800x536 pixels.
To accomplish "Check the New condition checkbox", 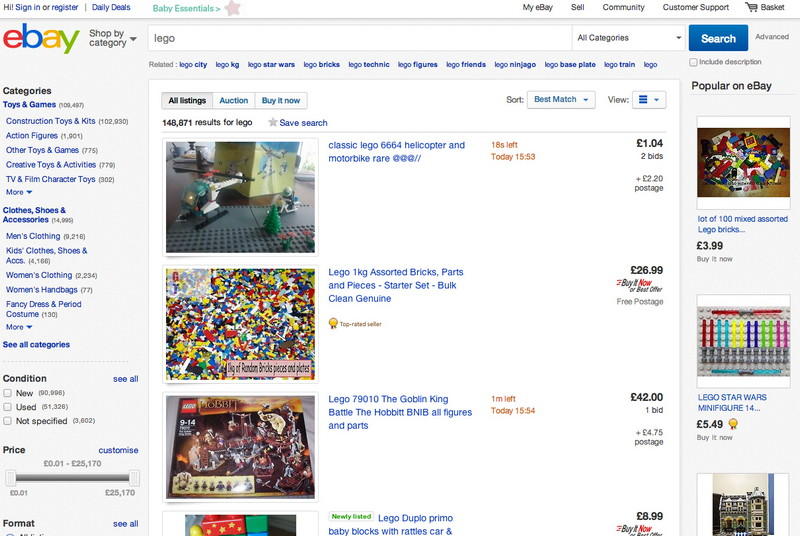I will coord(8,393).
